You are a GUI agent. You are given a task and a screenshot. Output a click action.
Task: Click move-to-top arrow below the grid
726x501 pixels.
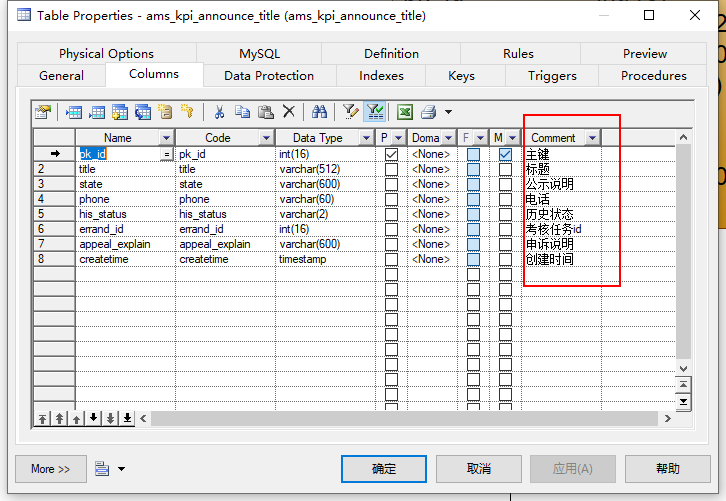(42, 419)
